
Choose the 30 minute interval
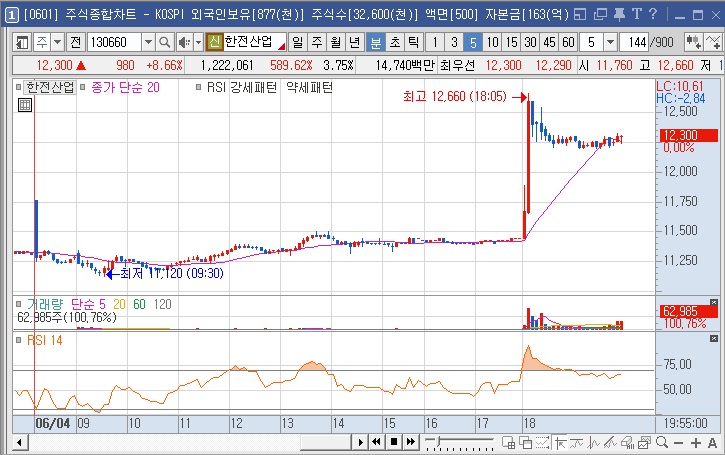(530, 43)
